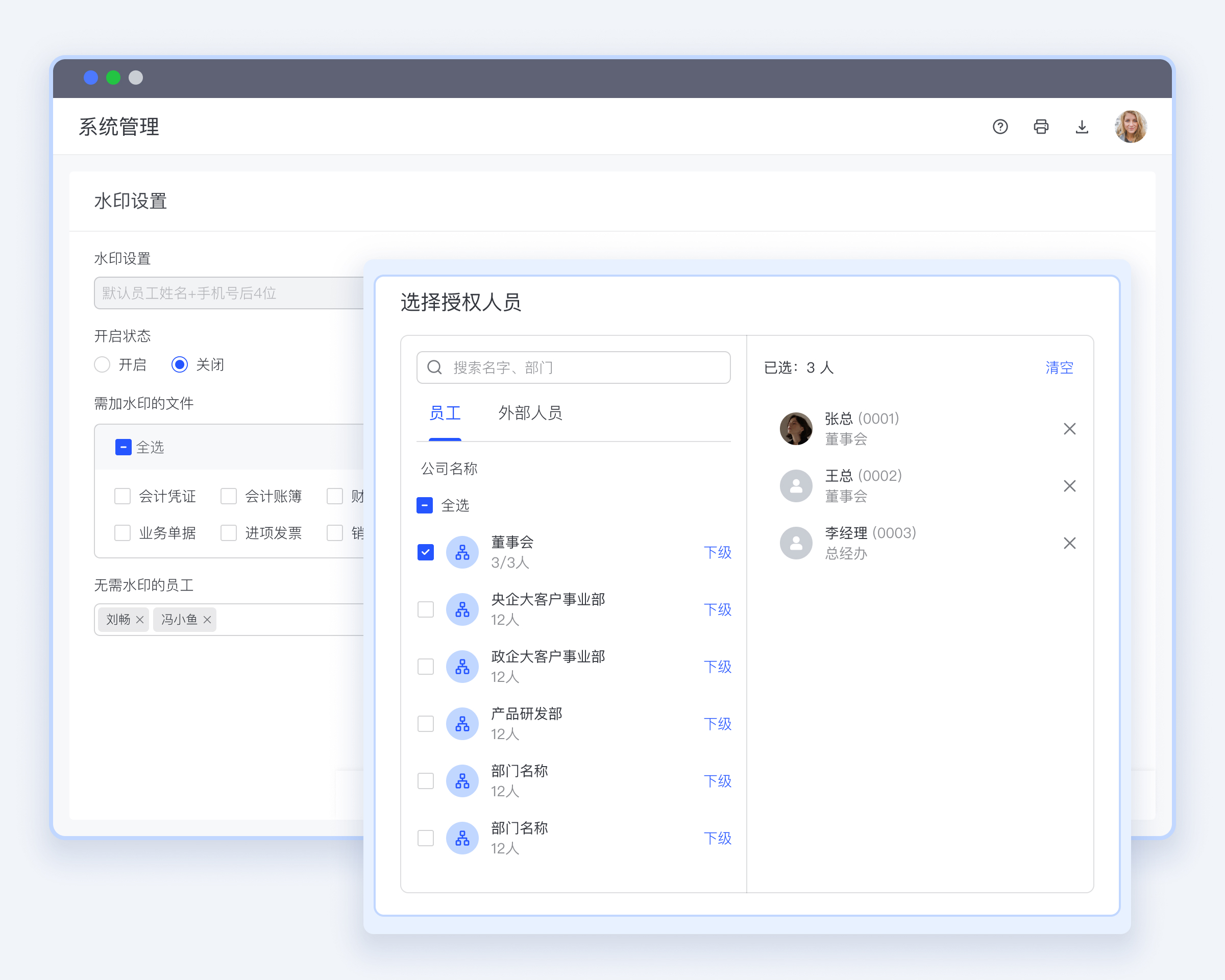Check the 央企大客户事业部 checkbox

426,609
